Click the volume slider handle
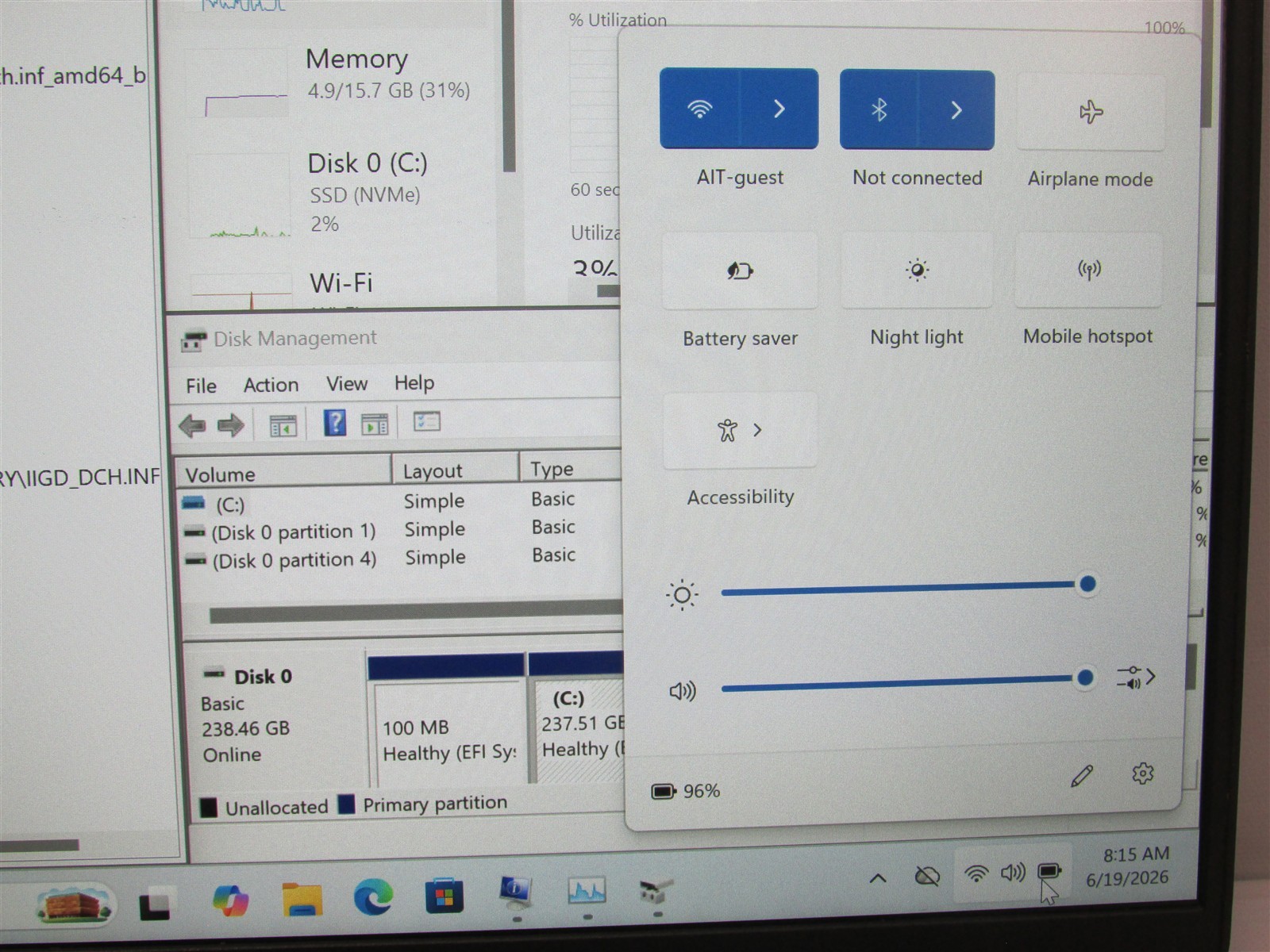 click(1085, 678)
